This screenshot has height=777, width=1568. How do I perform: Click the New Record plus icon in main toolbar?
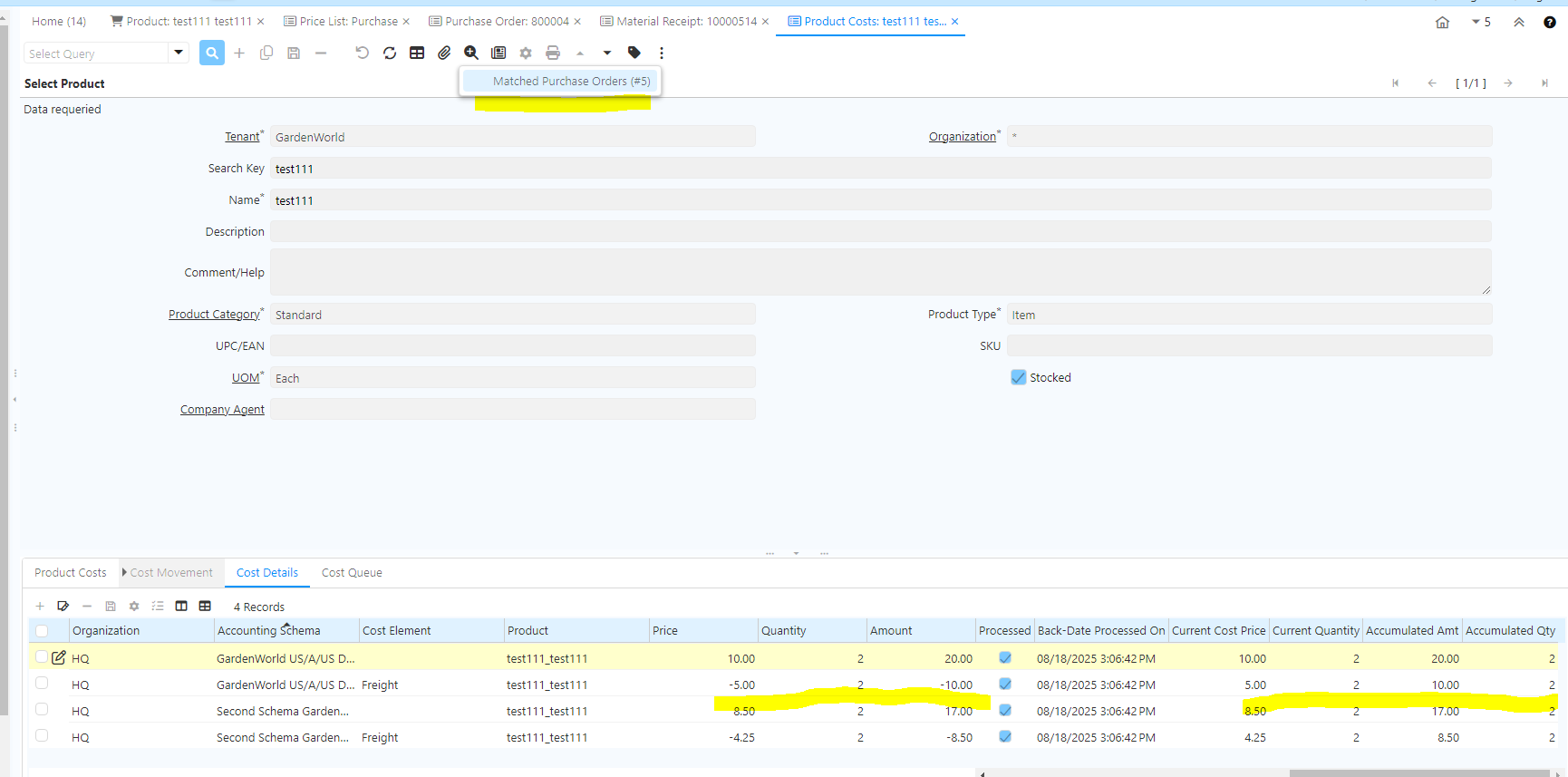click(x=239, y=53)
